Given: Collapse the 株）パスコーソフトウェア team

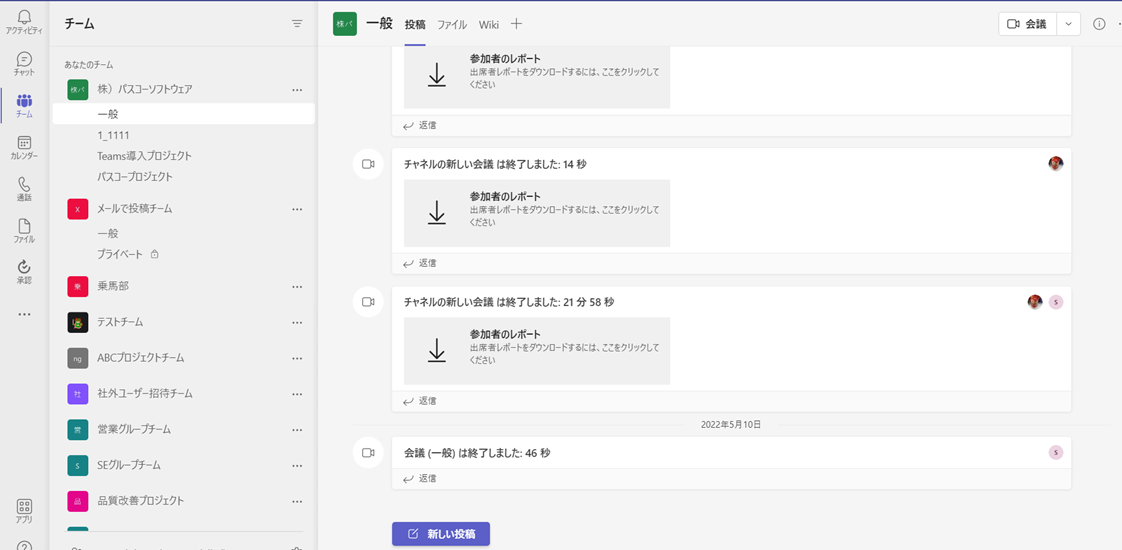Looking at the screenshot, I should pos(145,89).
